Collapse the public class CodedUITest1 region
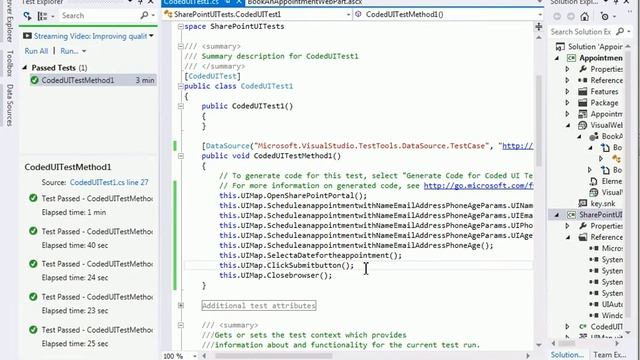The image size is (640, 360). pos(180,86)
